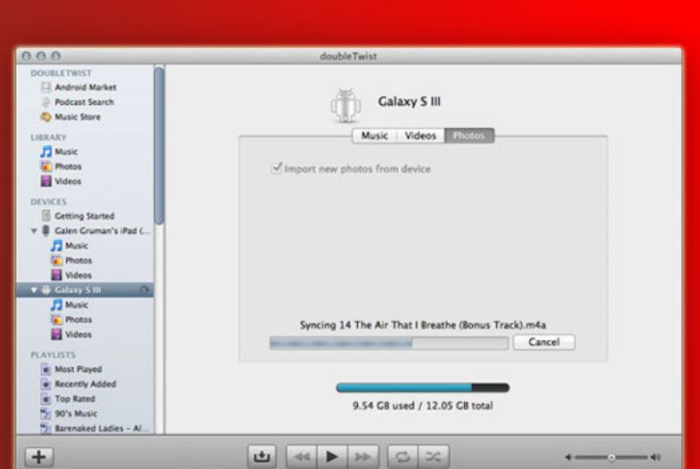The height and width of the screenshot is (469, 700).
Task: Open Android Market in the sidebar
Action: (85, 87)
